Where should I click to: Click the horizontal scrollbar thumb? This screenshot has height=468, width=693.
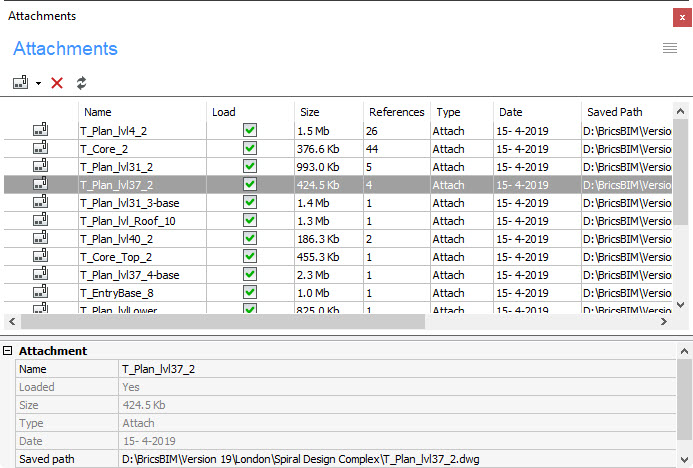(x=223, y=321)
